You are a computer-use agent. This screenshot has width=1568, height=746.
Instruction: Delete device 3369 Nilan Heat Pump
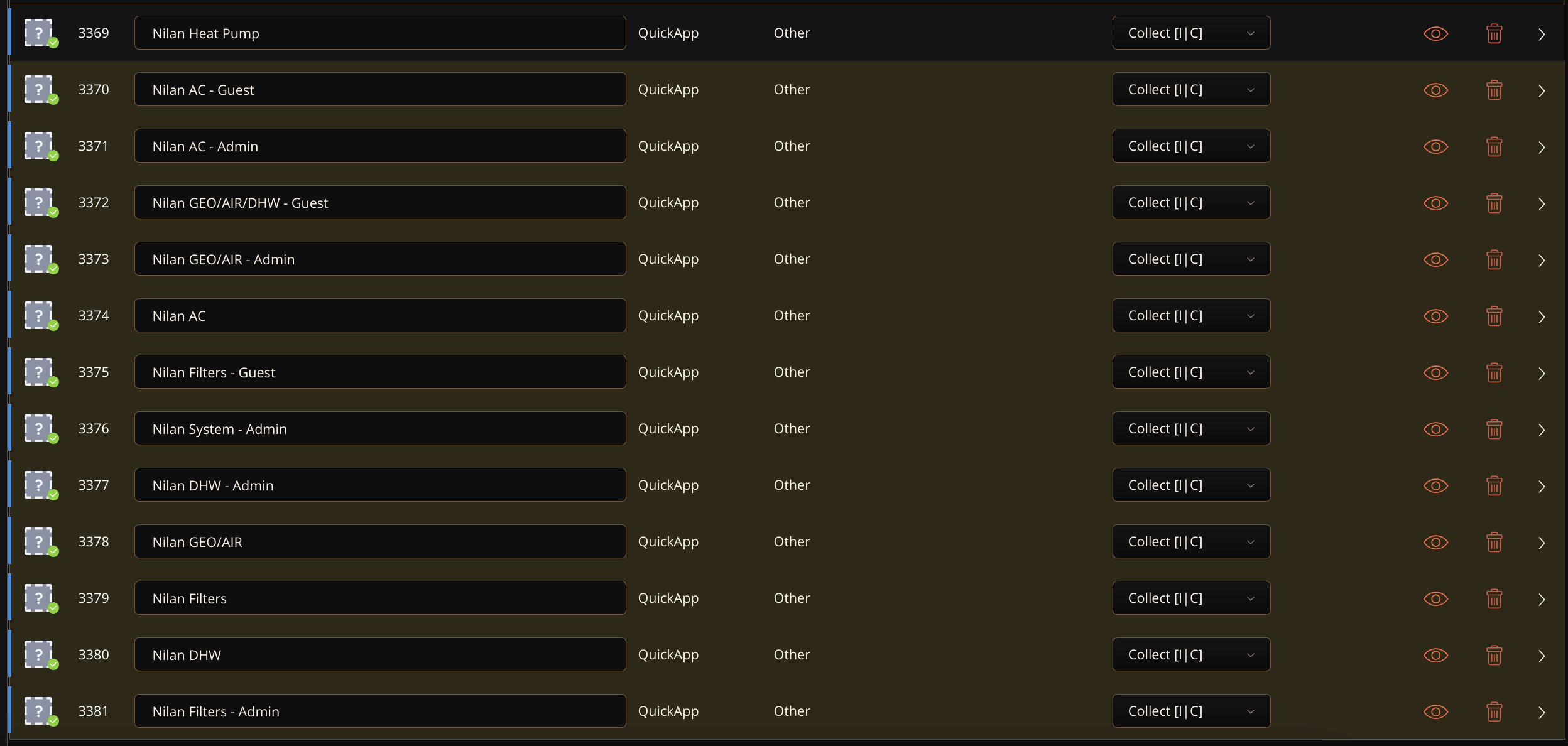[x=1494, y=33]
